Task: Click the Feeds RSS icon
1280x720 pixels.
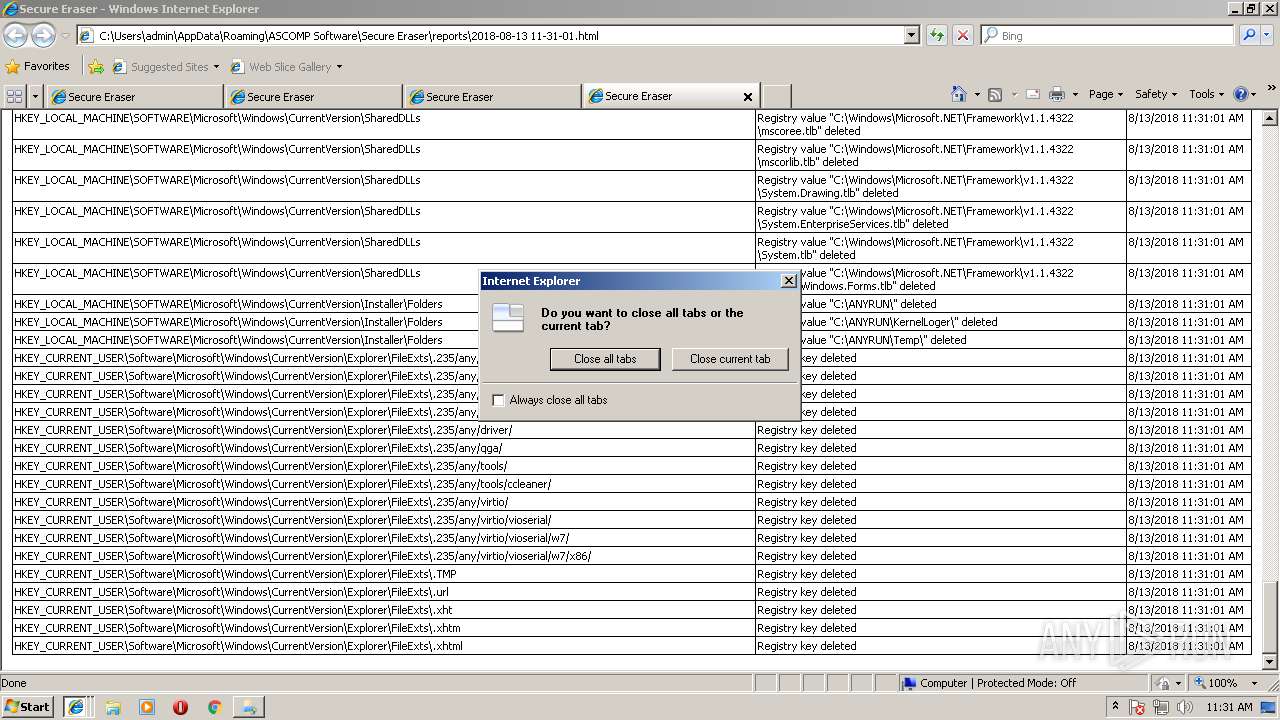Action: pyautogui.click(x=995, y=94)
